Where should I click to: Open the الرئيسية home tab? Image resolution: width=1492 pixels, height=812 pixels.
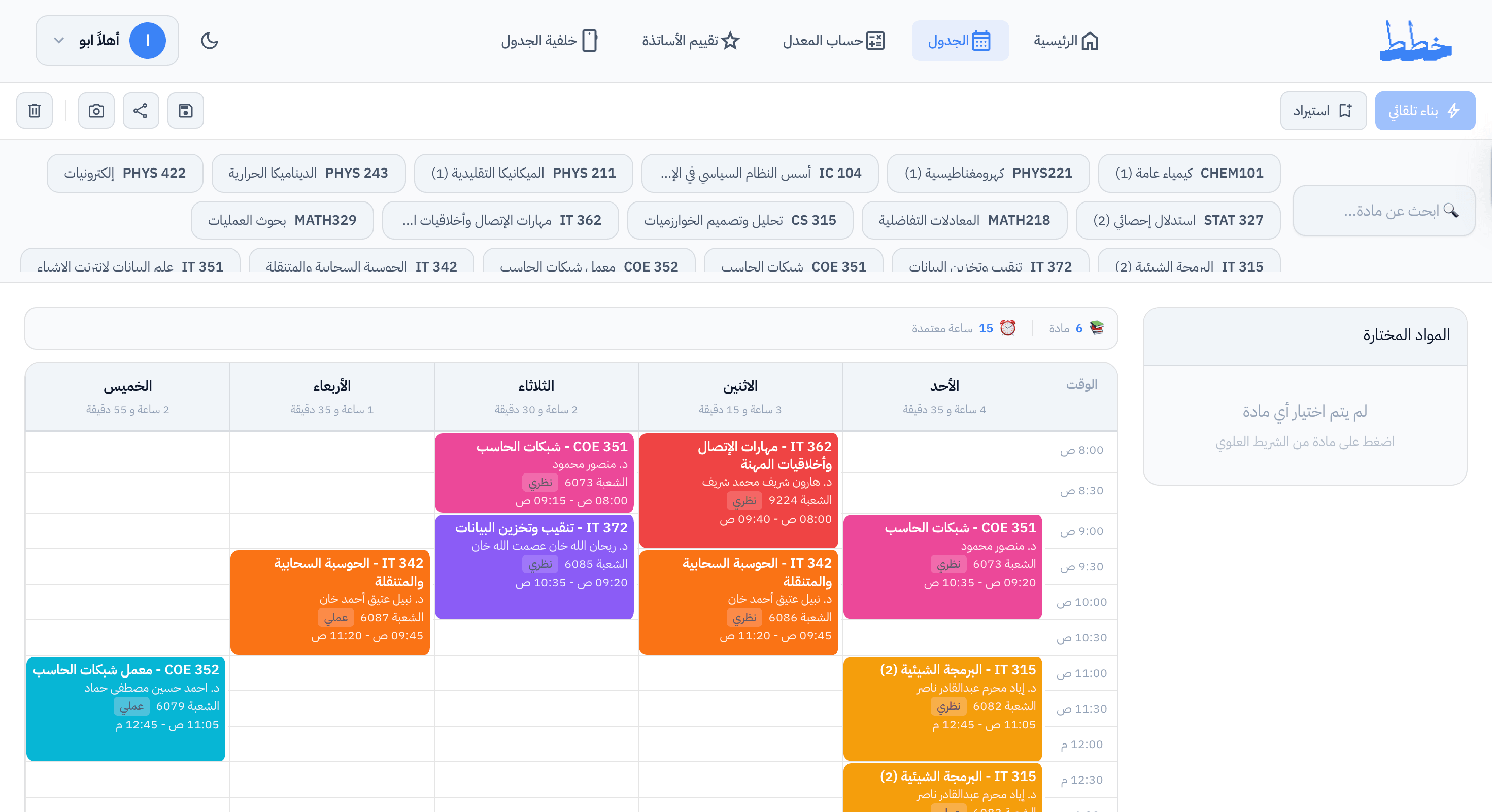tap(1066, 41)
